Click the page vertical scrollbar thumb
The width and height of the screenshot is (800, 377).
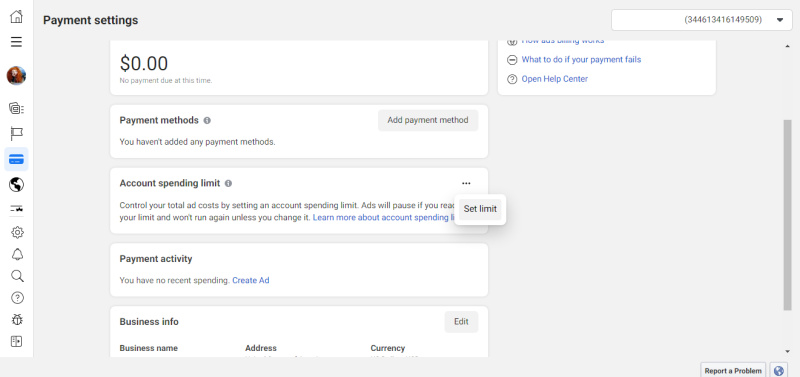788,214
